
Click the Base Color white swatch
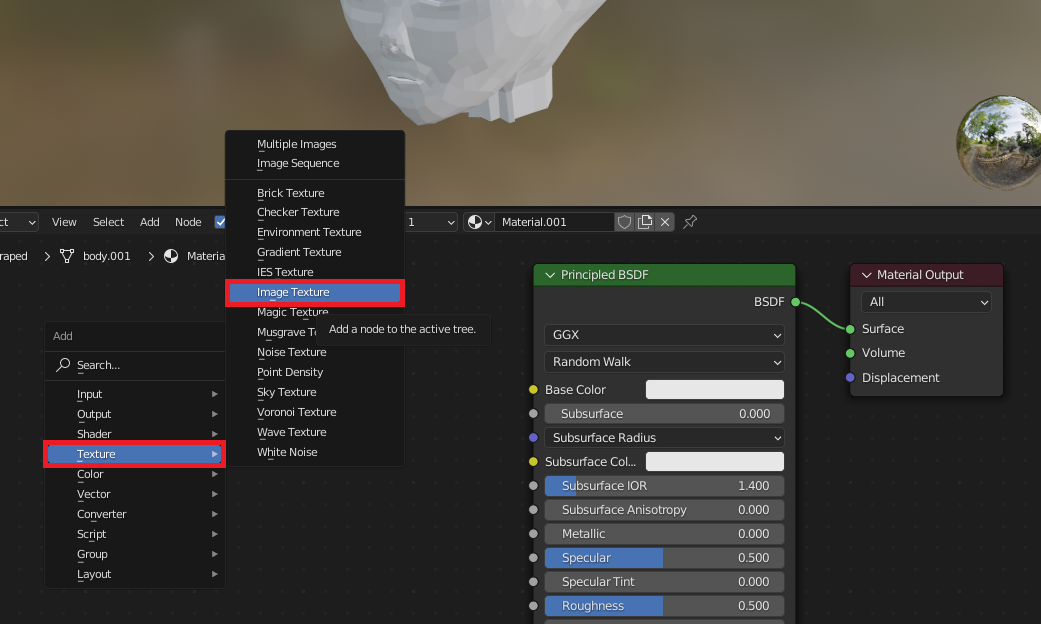point(714,390)
